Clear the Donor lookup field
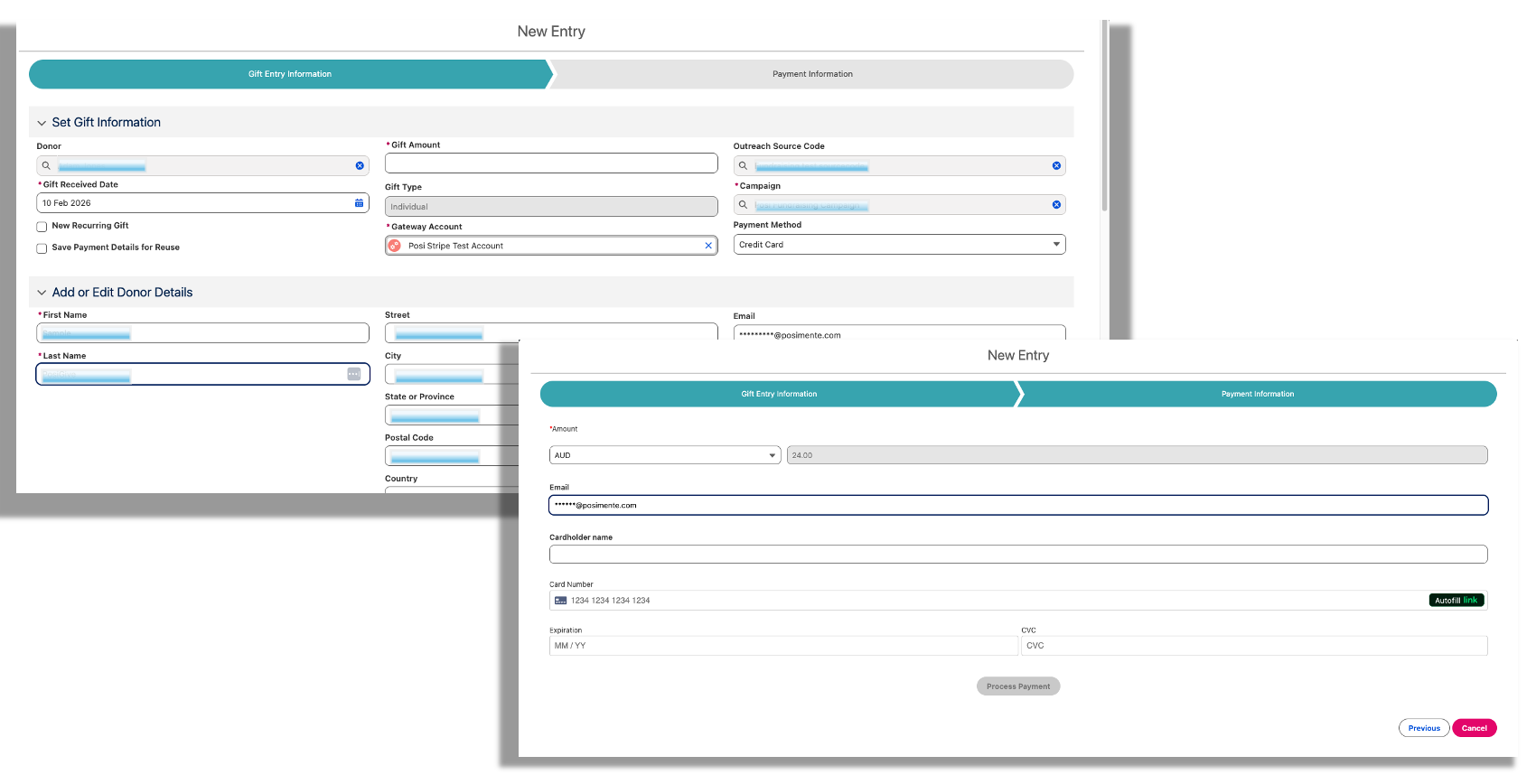Image resolution: width=1536 pixels, height=784 pixels. (360, 166)
